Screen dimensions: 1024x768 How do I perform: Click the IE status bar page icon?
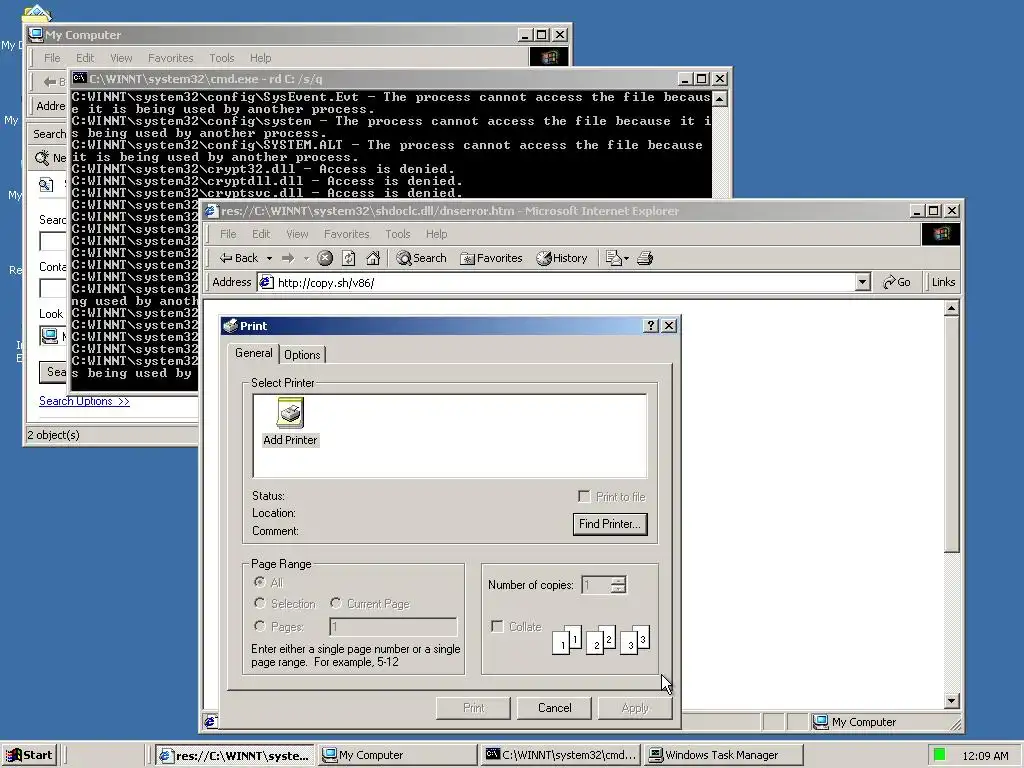(210, 722)
